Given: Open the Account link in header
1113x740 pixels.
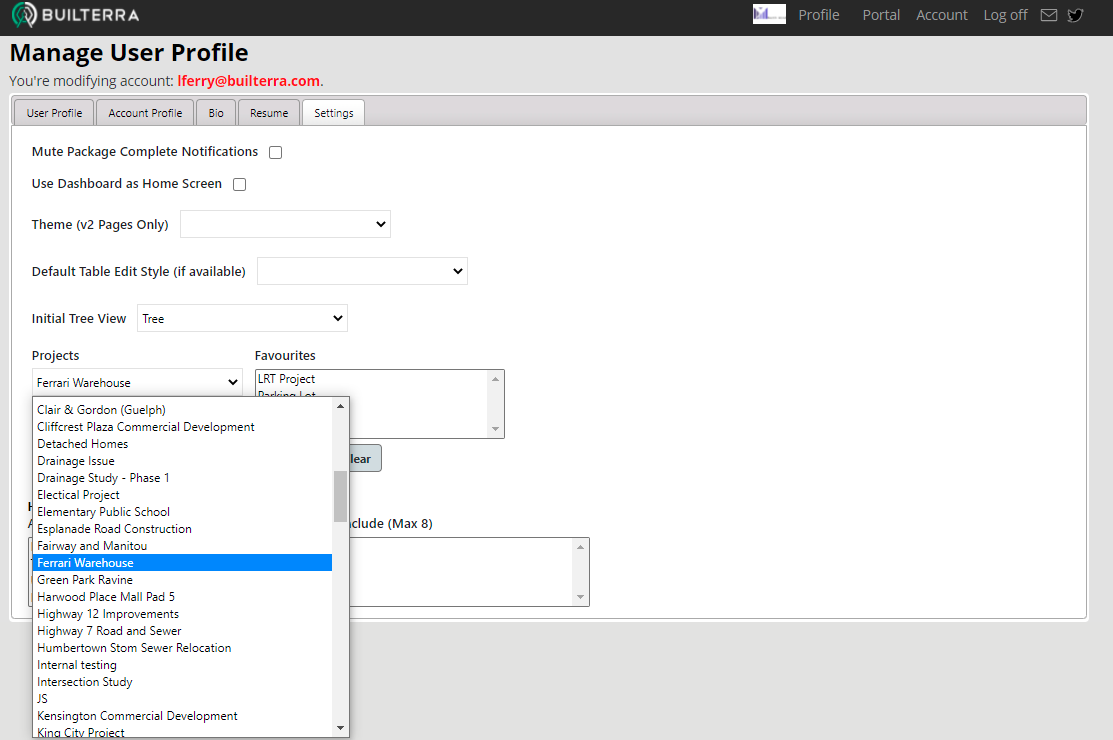Looking at the screenshot, I should 941,15.
